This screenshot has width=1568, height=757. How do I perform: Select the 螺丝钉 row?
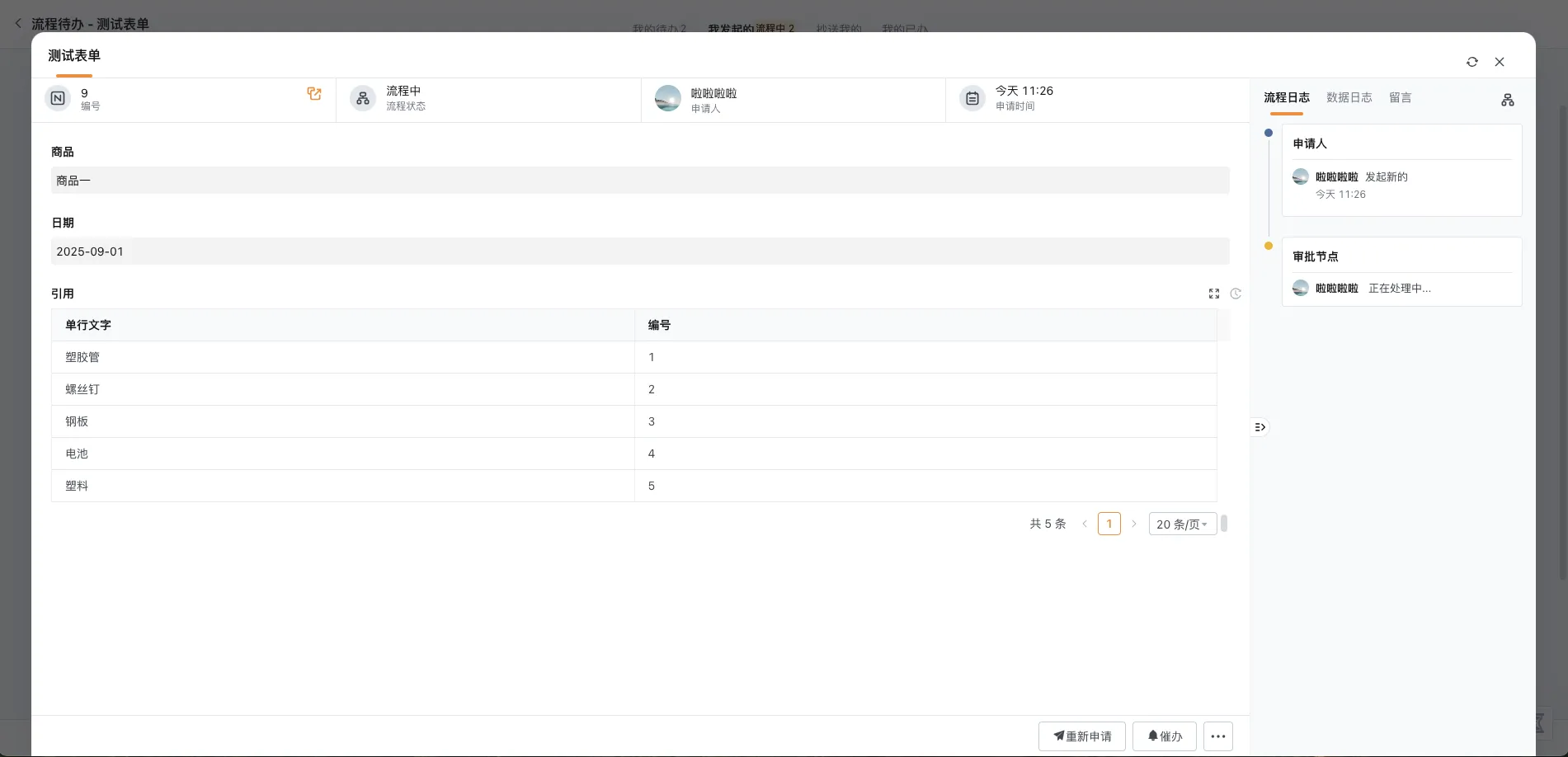coord(634,389)
